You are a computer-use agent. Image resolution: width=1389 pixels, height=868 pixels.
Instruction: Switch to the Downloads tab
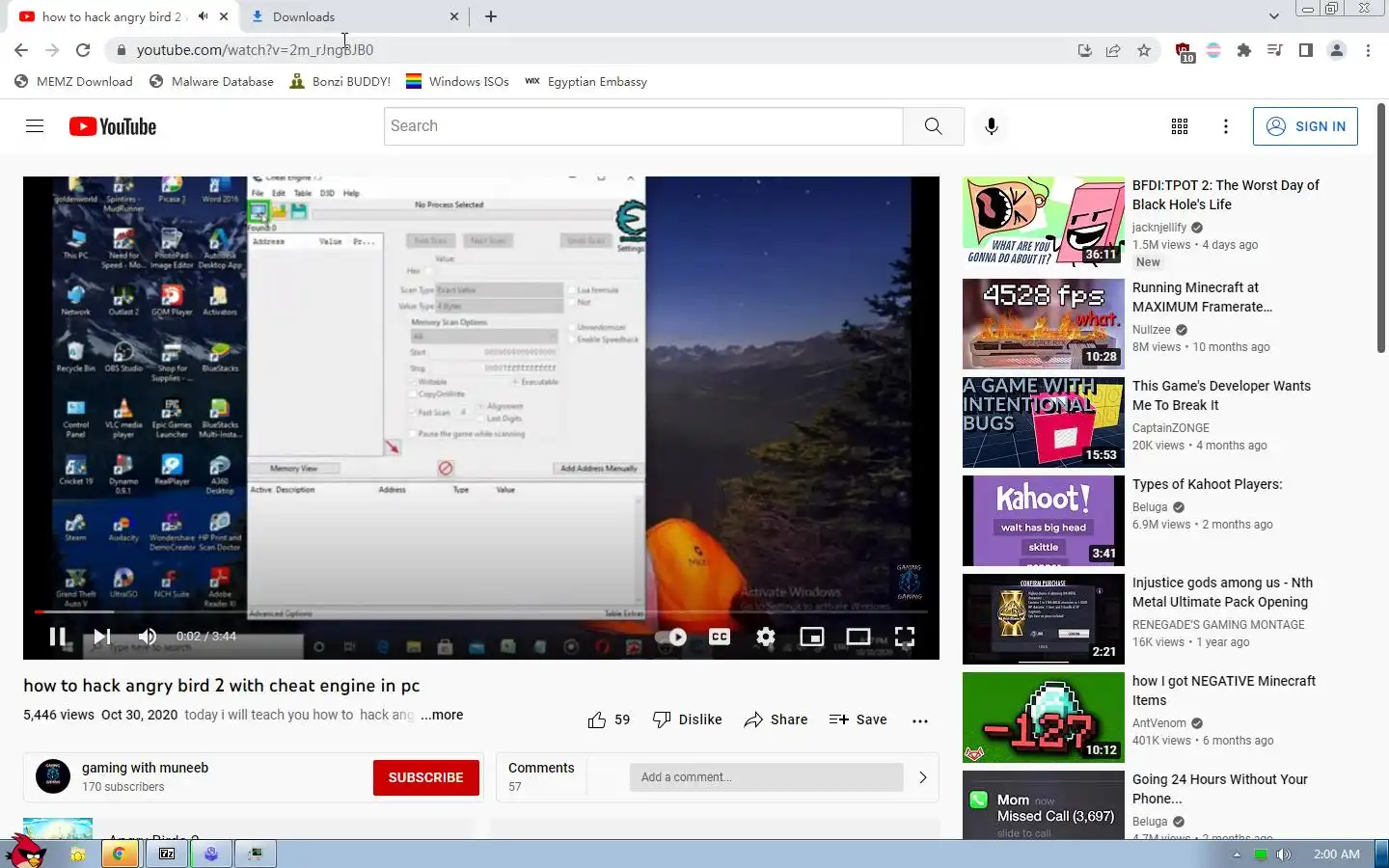click(x=354, y=16)
